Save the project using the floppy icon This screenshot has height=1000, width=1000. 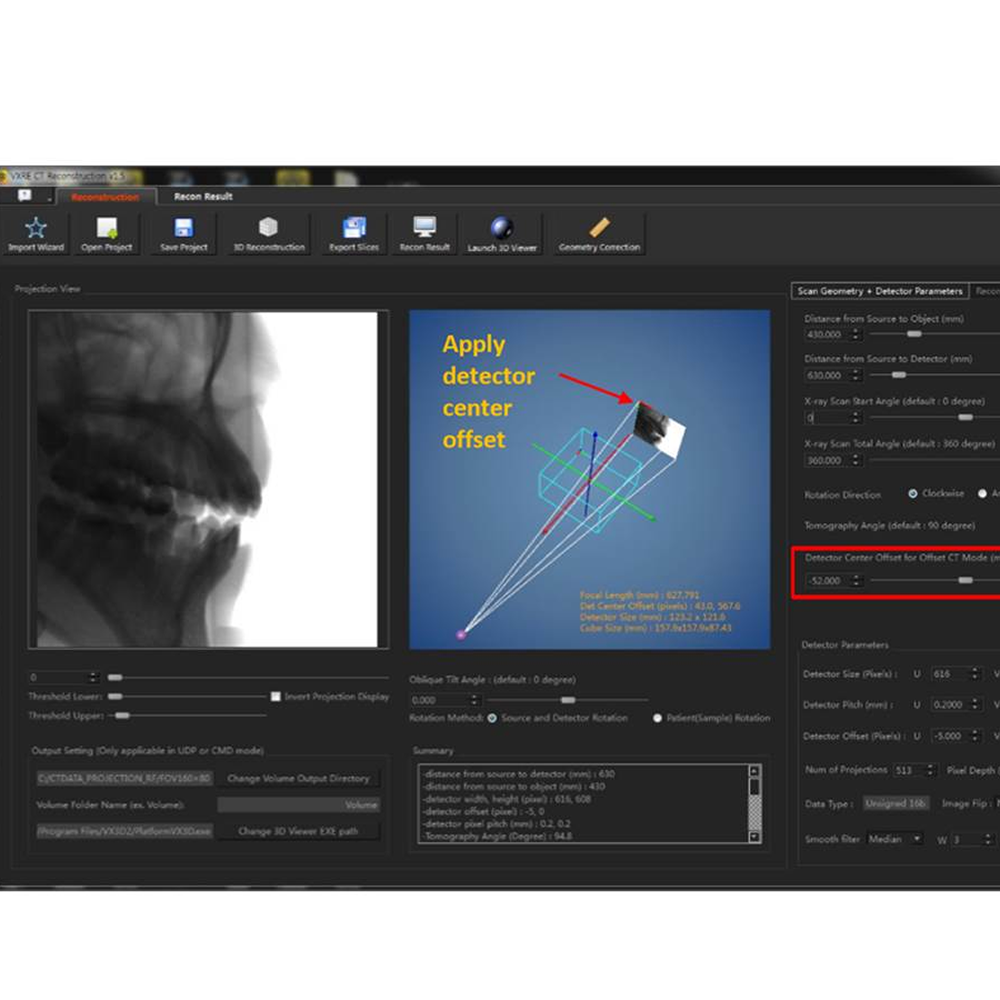click(x=184, y=228)
